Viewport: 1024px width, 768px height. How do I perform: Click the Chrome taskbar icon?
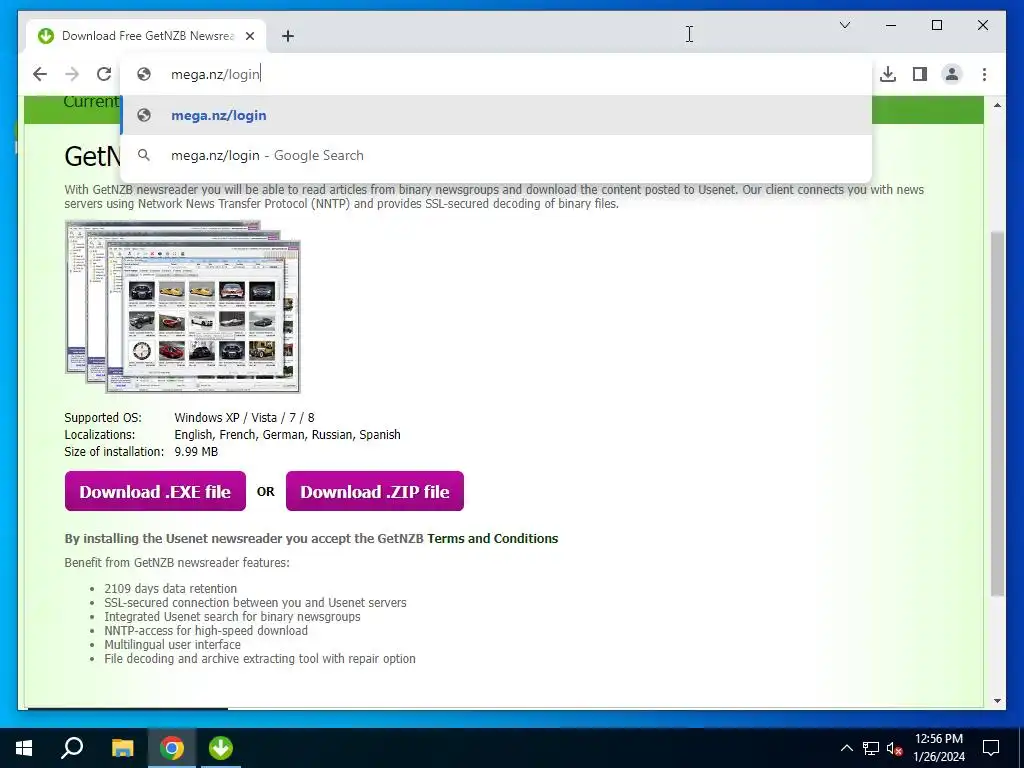pos(172,748)
